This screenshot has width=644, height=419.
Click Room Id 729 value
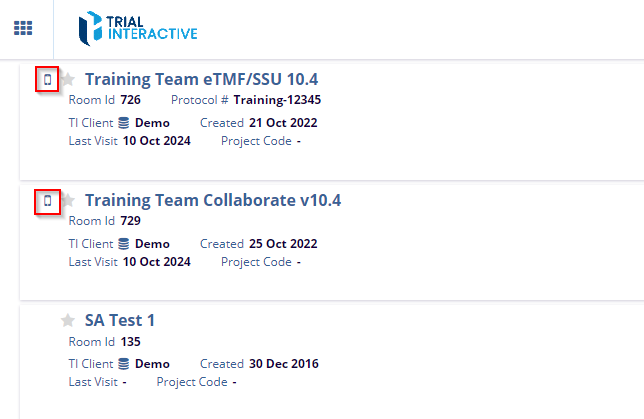(x=130, y=221)
